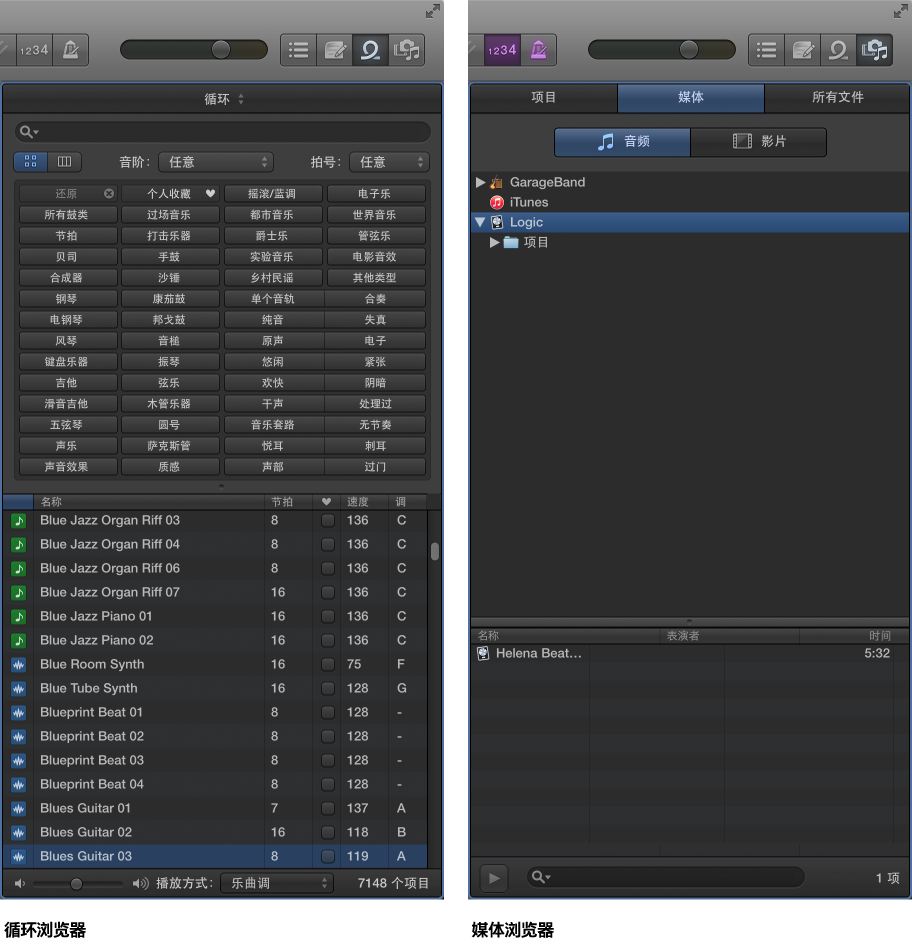Expand the GarageBand disclosure triangle
This screenshot has width=912, height=948.
481,182
